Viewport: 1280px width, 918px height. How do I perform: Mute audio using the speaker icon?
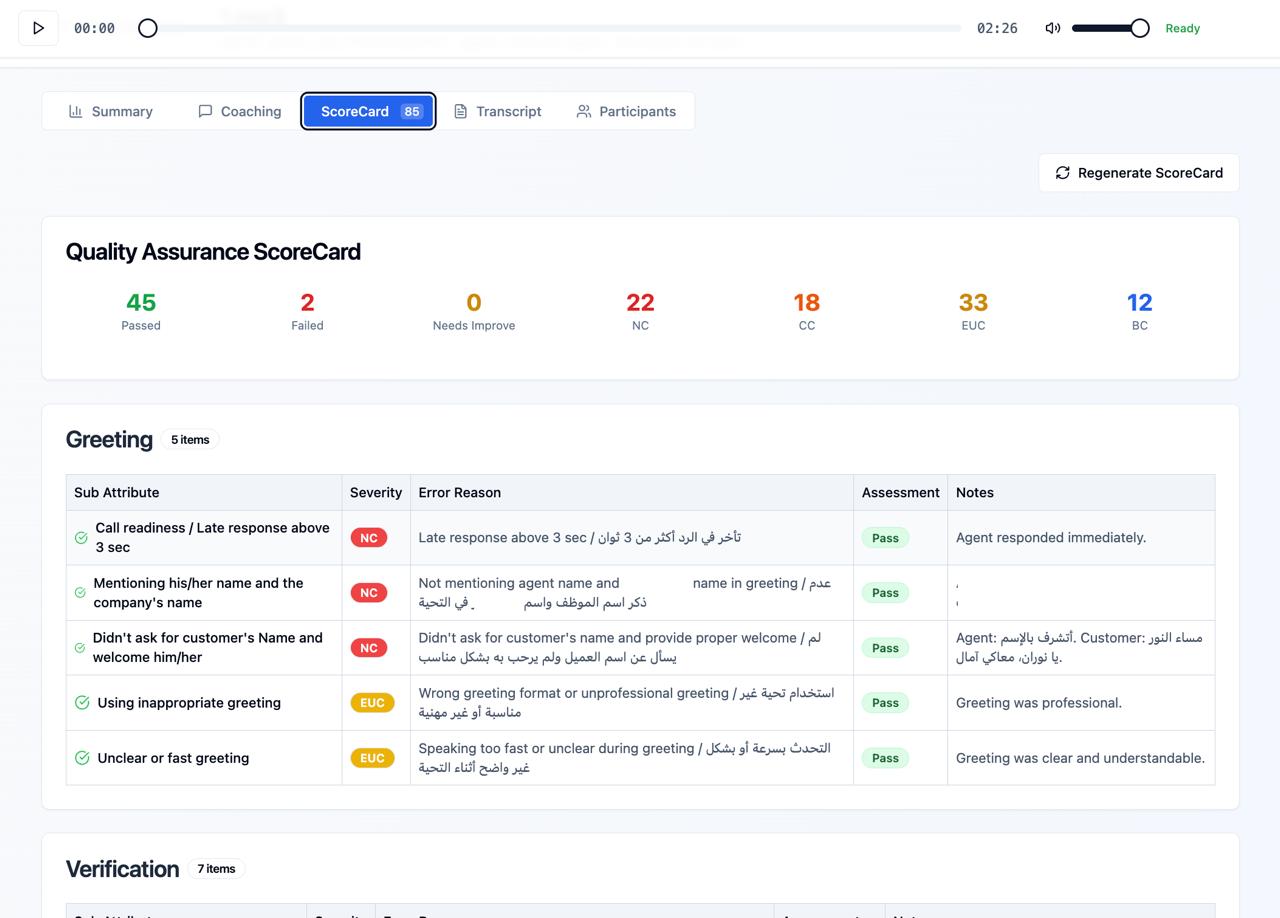click(x=1052, y=28)
